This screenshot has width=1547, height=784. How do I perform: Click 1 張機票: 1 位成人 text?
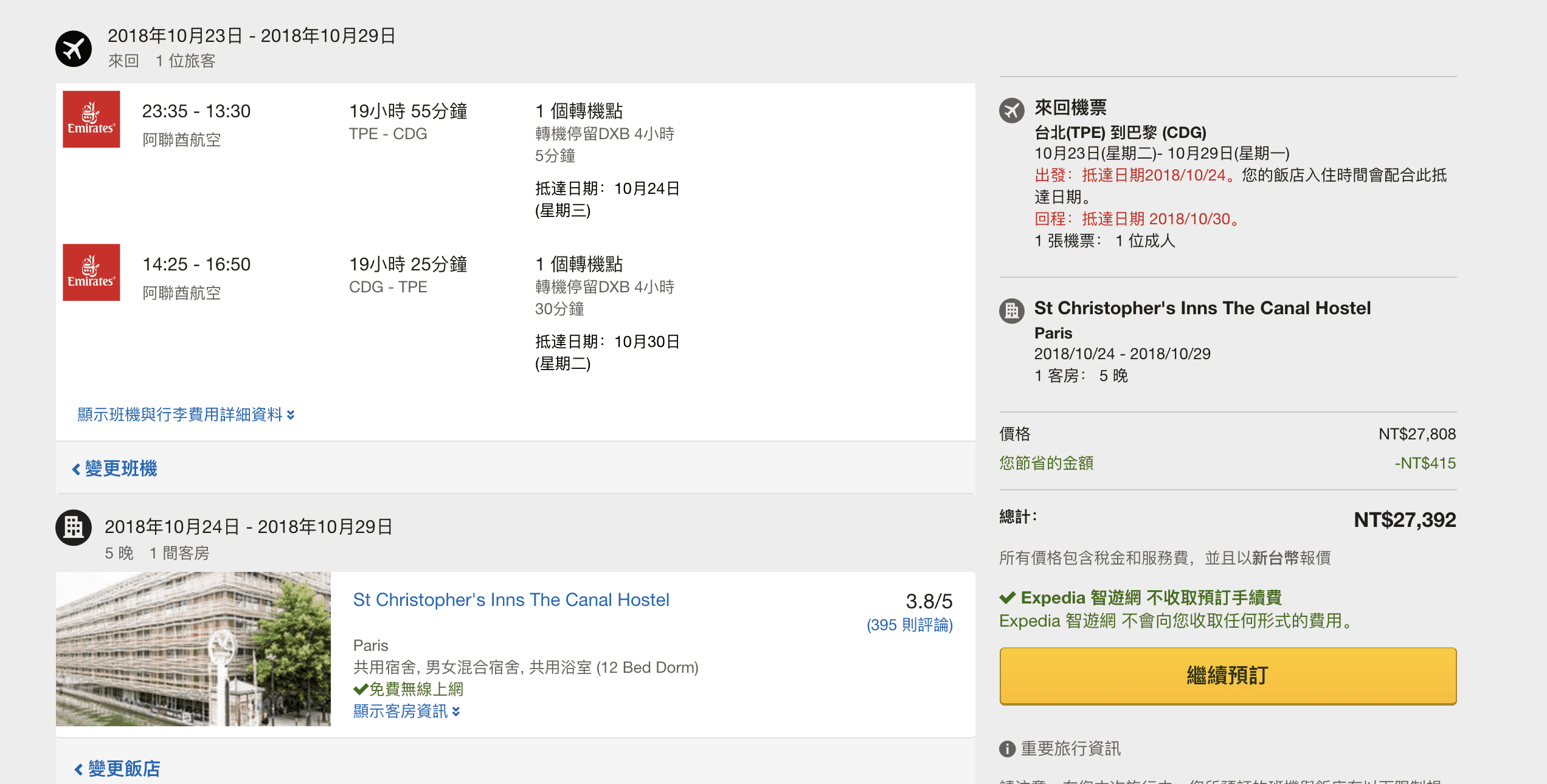tap(1105, 241)
